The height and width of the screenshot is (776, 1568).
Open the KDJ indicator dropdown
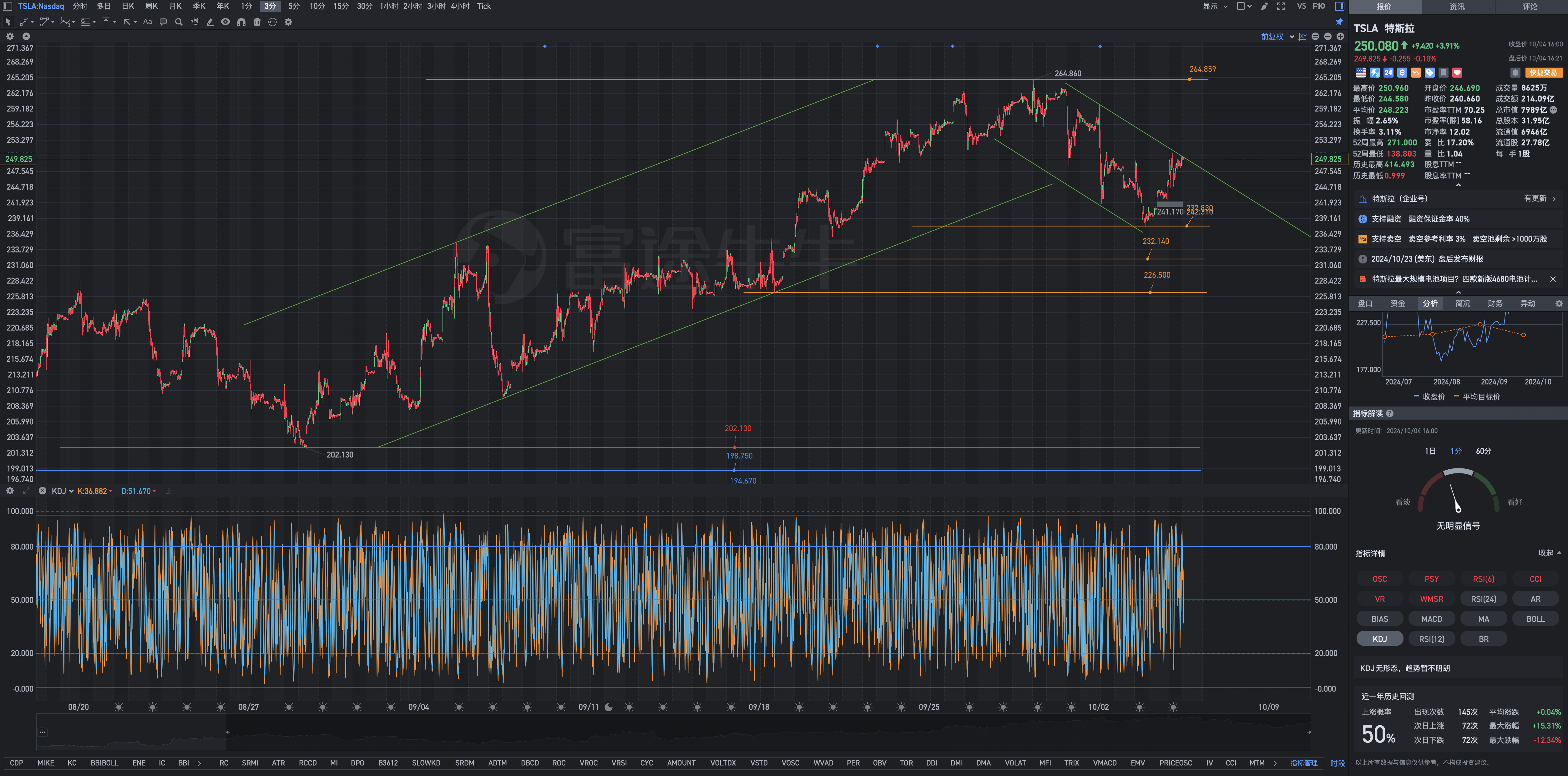pyautogui.click(x=62, y=491)
